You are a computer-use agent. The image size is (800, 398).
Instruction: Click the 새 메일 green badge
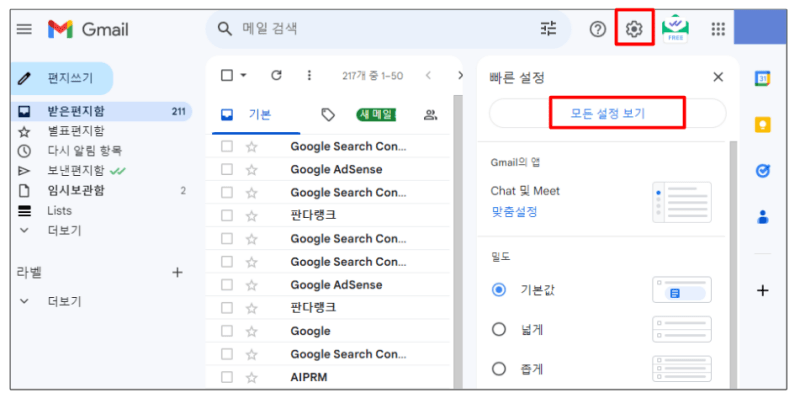click(x=377, y=115)
